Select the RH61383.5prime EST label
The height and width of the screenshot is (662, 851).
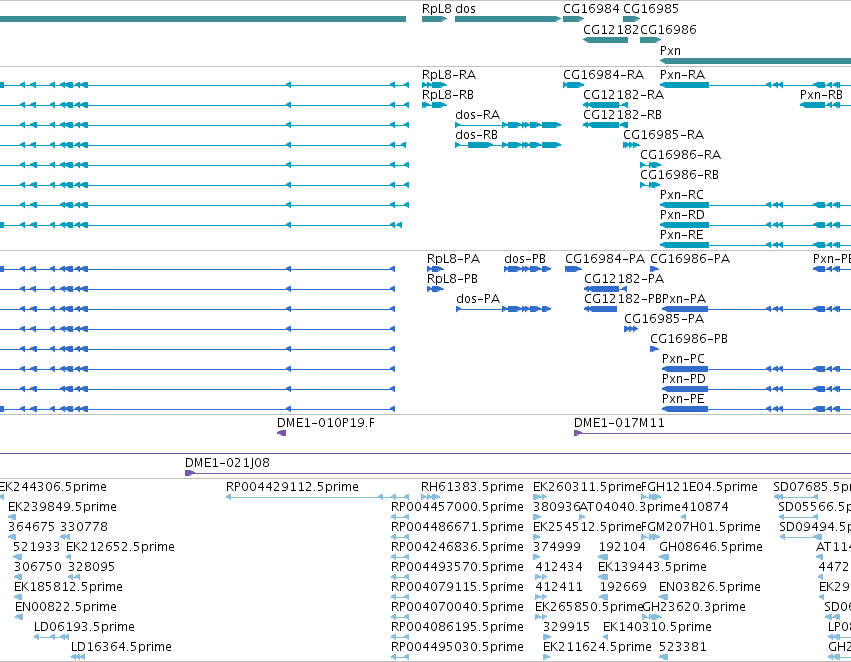click(472, 487)
